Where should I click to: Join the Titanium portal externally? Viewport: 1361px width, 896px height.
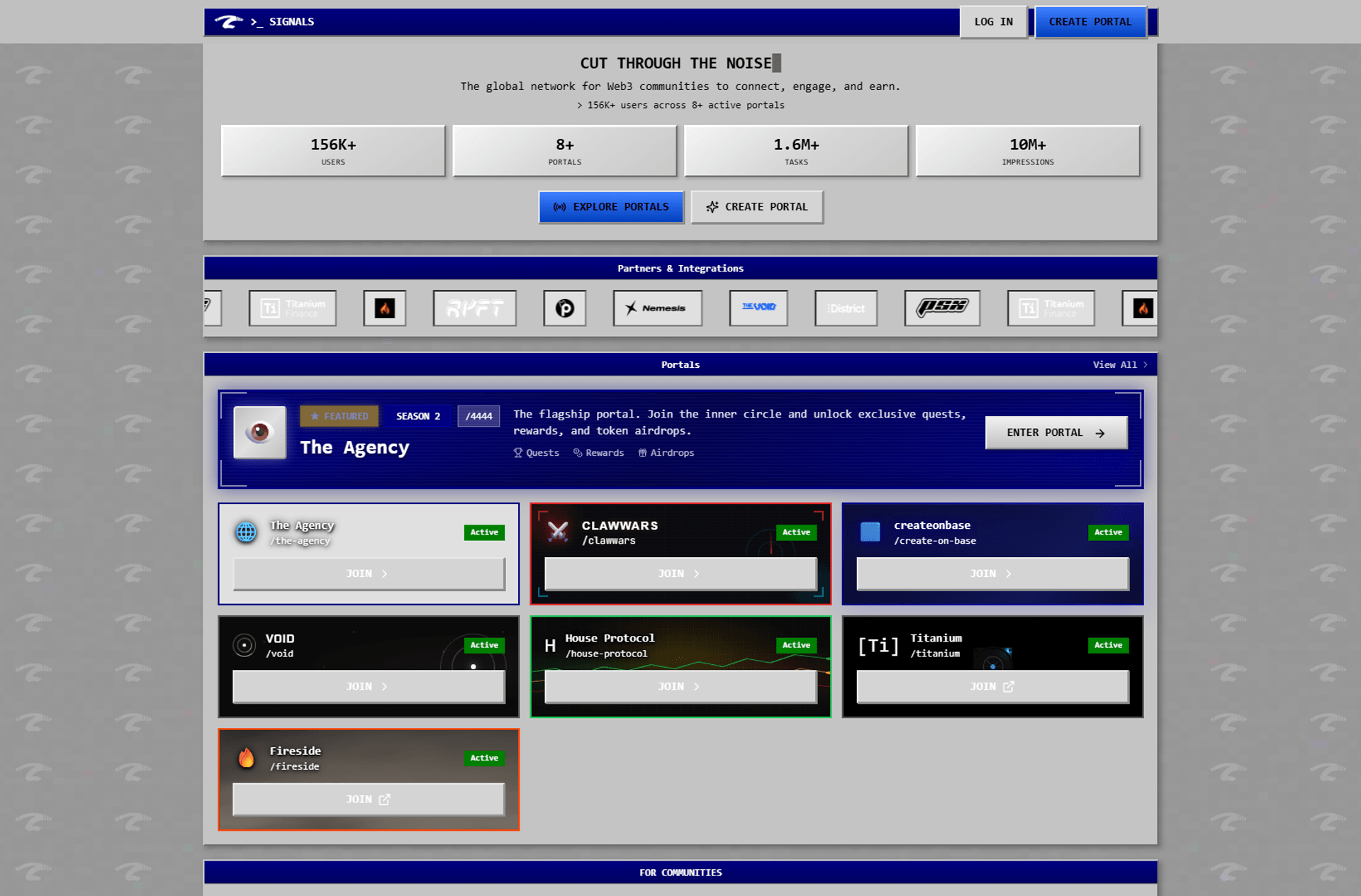(992, 686)
